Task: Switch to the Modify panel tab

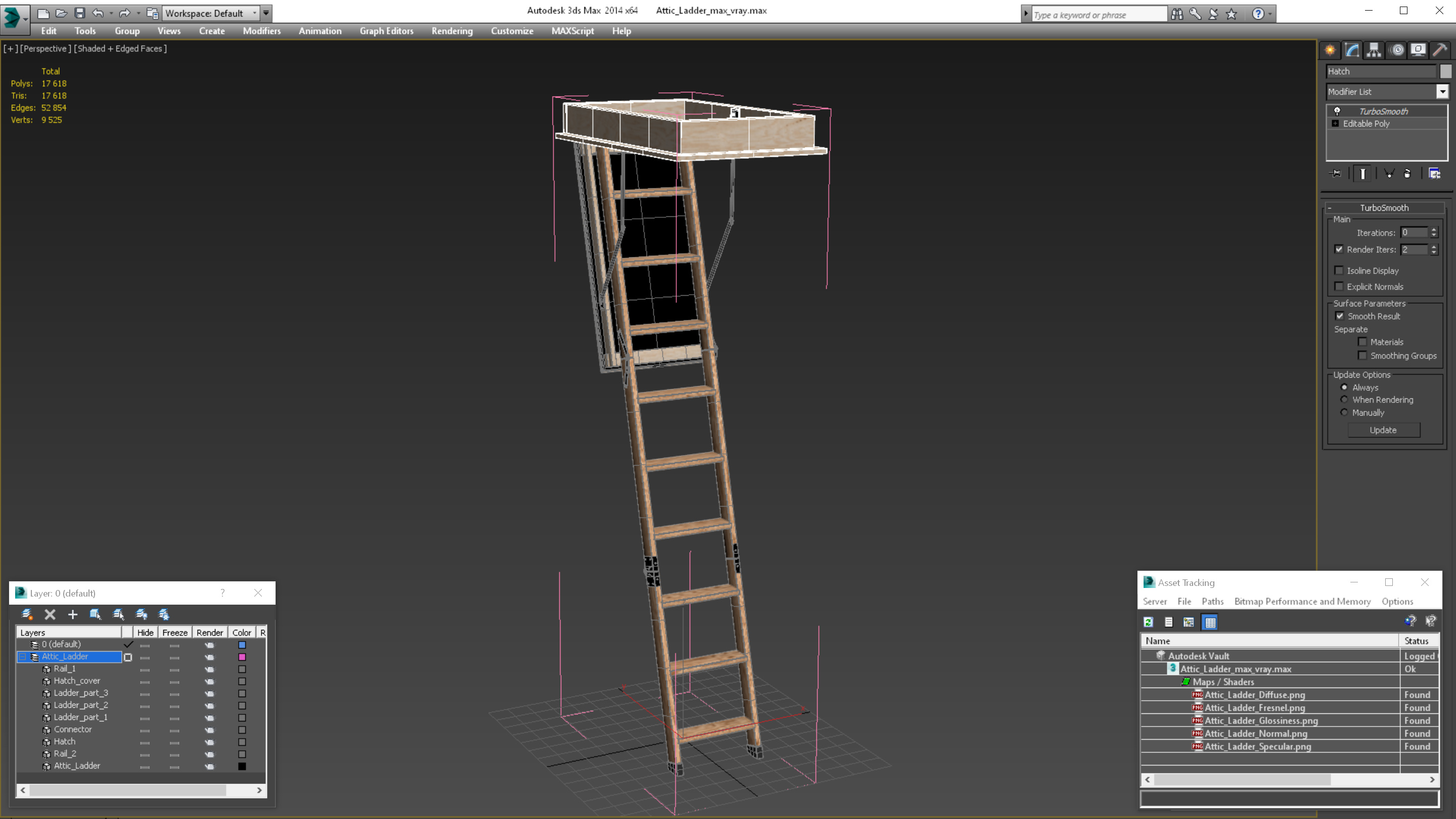Action: 1352,51
